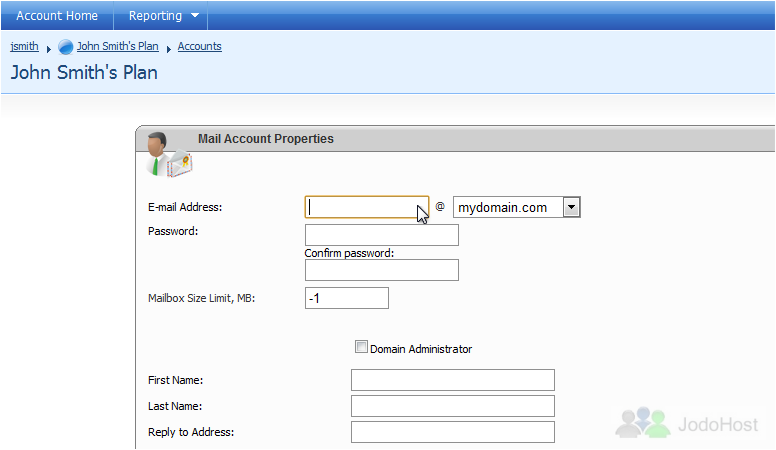
Task: Select the Last Name text box
Action: (453, 406)
